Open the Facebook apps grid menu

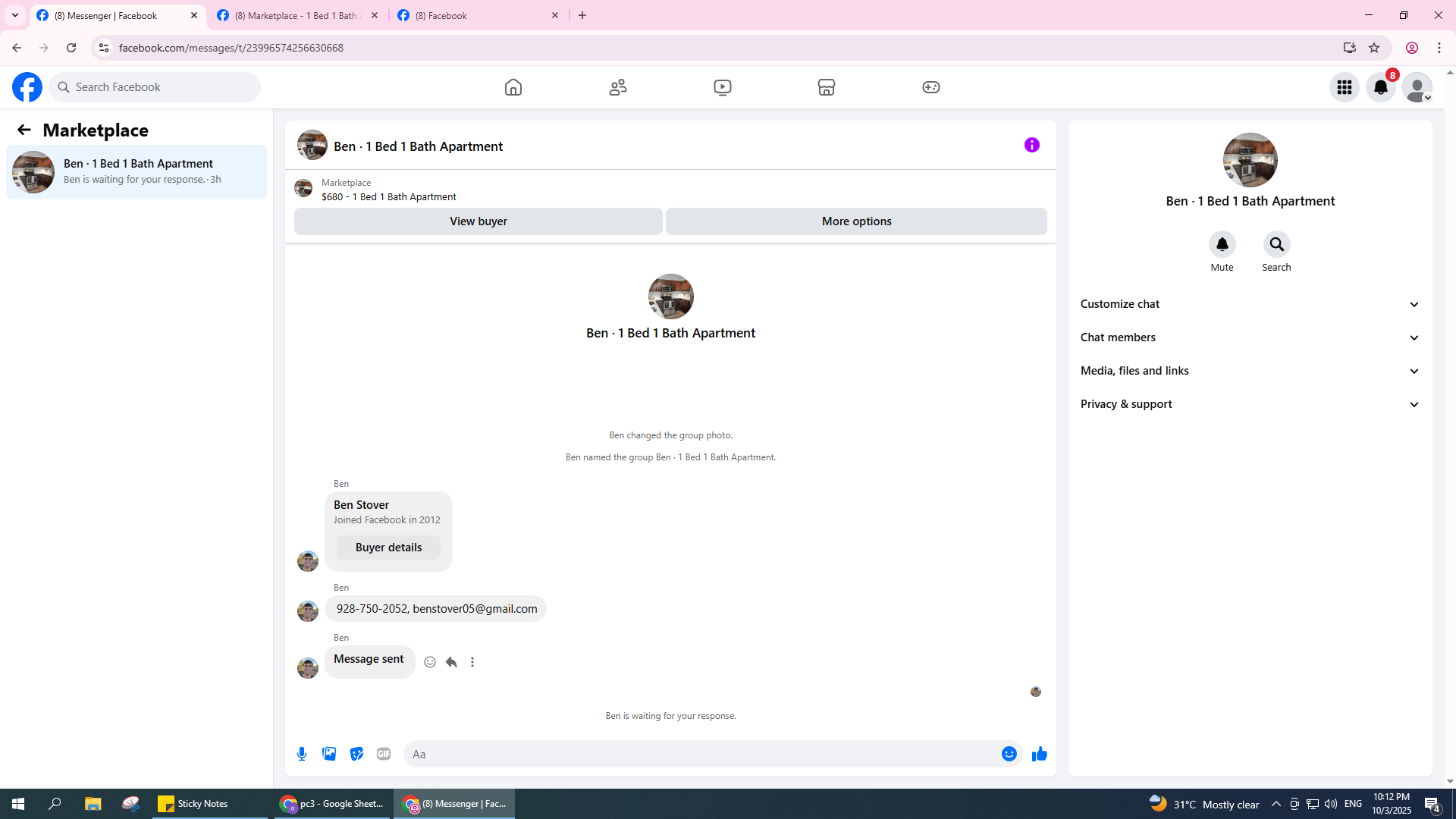pyautogui.click(x=1345, y=87)
